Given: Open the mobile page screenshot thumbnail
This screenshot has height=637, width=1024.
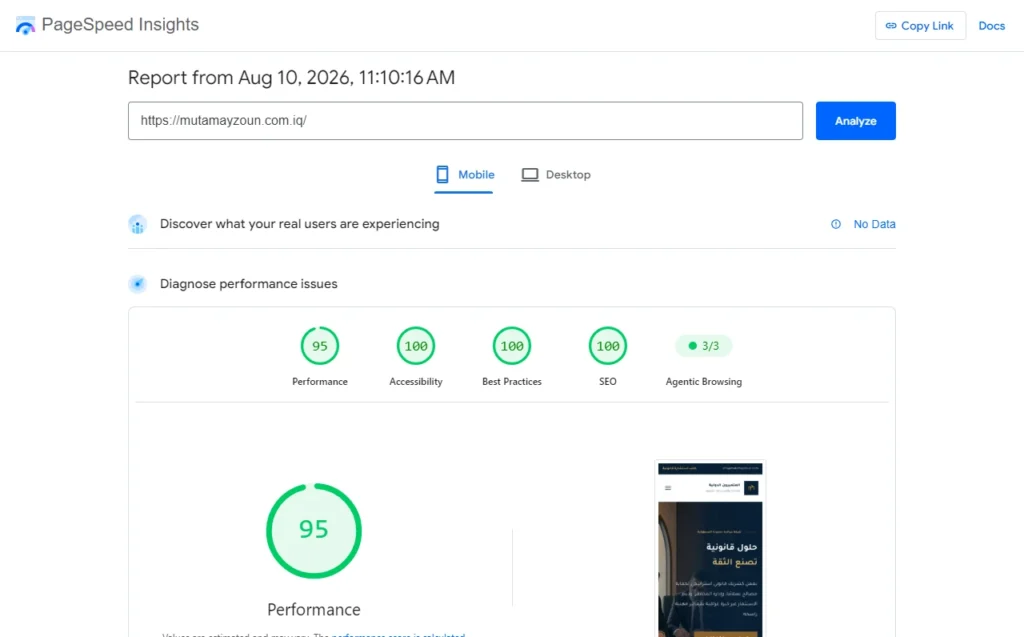Looking at the screenshot, I should [x=710, y=549].
